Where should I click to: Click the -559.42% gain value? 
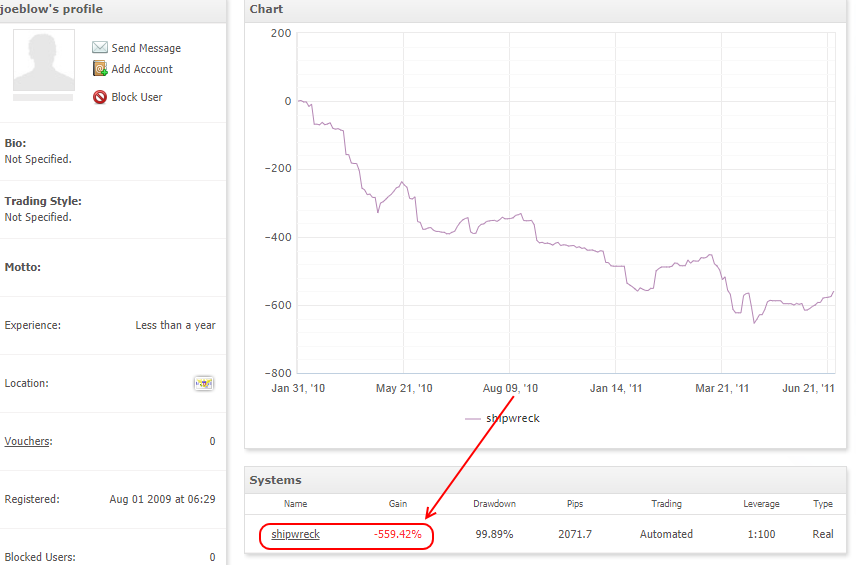tap(397, 534)
